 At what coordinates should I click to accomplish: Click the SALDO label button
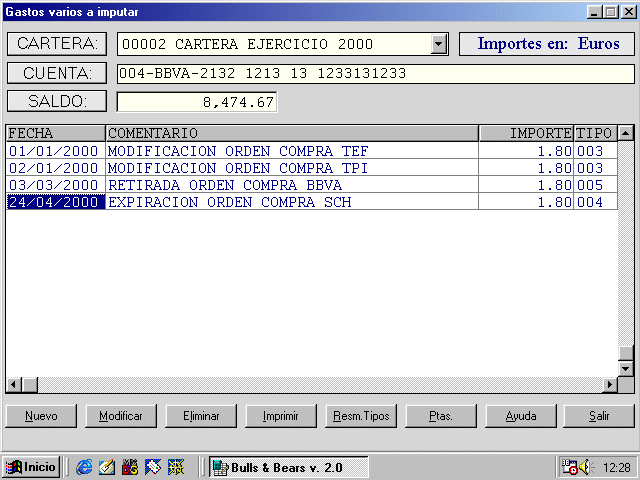[57, 101]
